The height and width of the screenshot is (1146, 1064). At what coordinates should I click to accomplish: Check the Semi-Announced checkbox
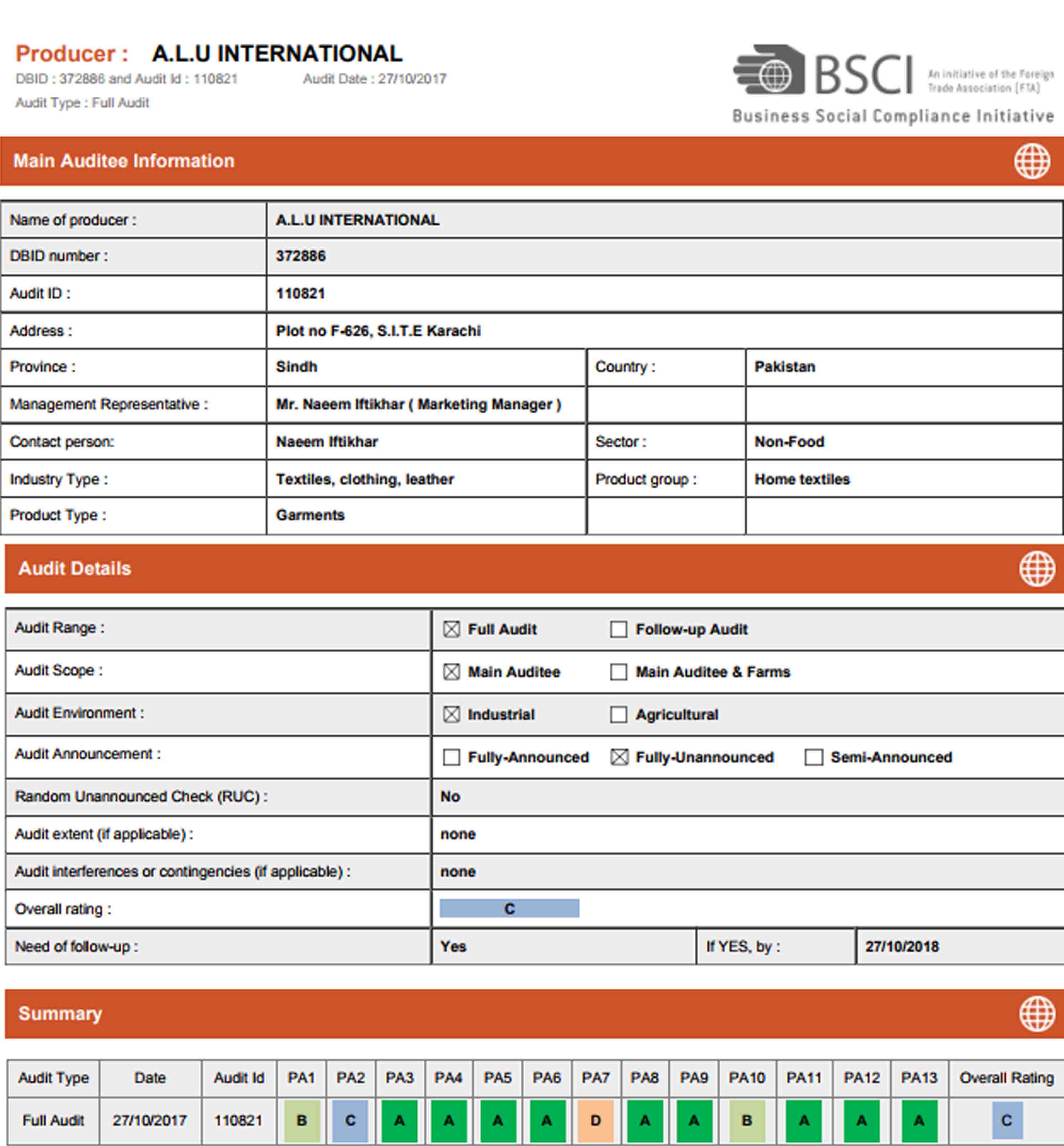[x=813, y=757]
